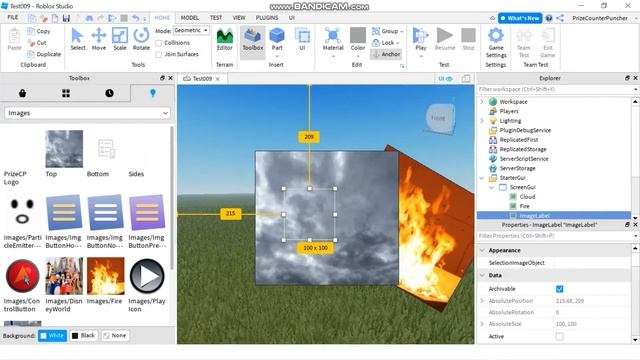The image size is (640, 360).
Task: Switch to the PLUGINS ribbon tab
Action: [267, 18]
